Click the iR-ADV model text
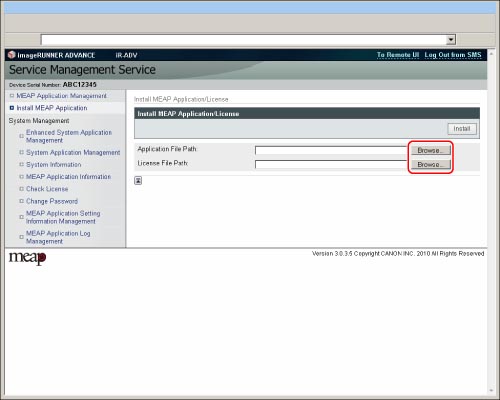 126,55
